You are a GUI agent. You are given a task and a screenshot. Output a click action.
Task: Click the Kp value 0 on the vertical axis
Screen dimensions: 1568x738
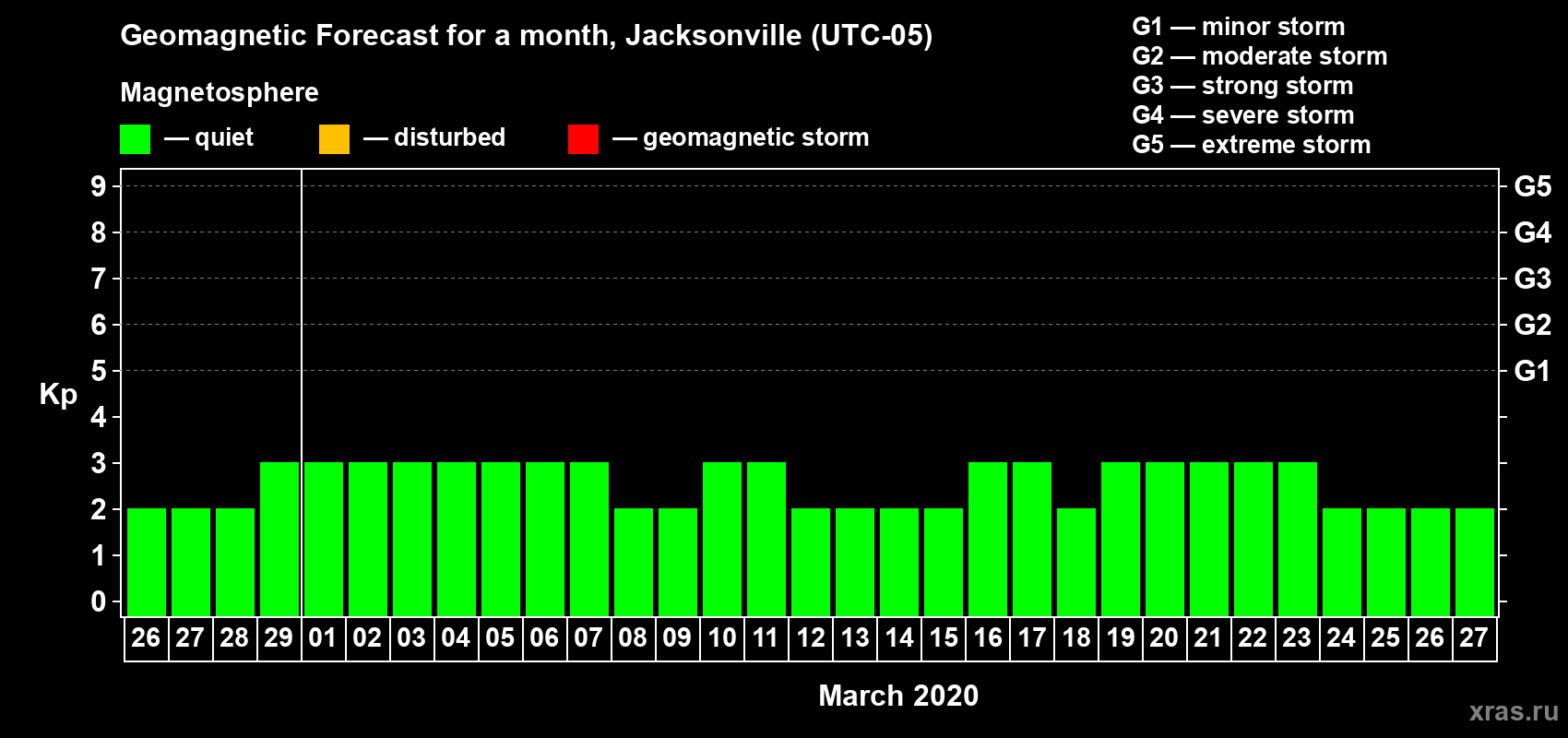[99, 601]
